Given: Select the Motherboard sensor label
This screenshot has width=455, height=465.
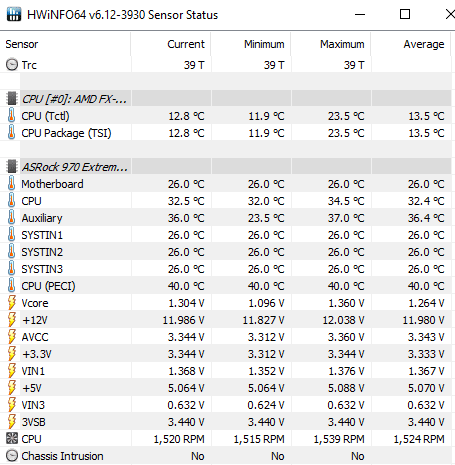Looking at the screenshot, I should 52,184.
